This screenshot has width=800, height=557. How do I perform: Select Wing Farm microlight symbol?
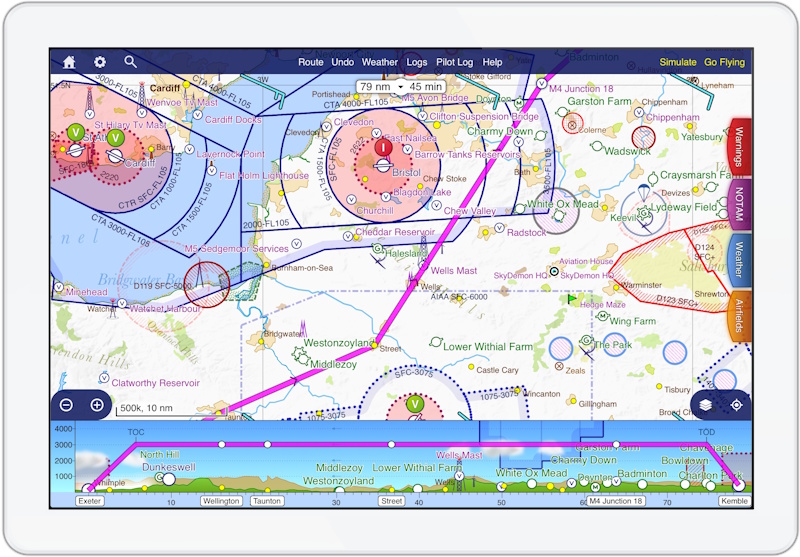coord(603,317)
